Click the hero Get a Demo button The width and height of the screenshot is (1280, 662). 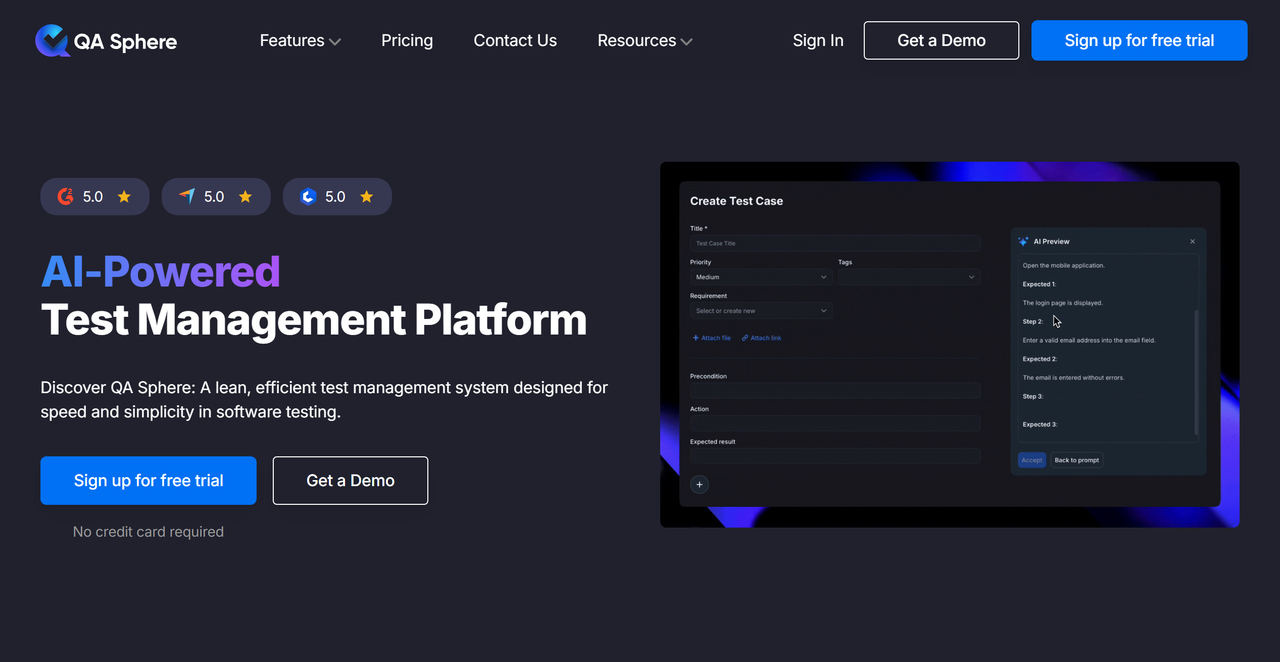point(350,481)
